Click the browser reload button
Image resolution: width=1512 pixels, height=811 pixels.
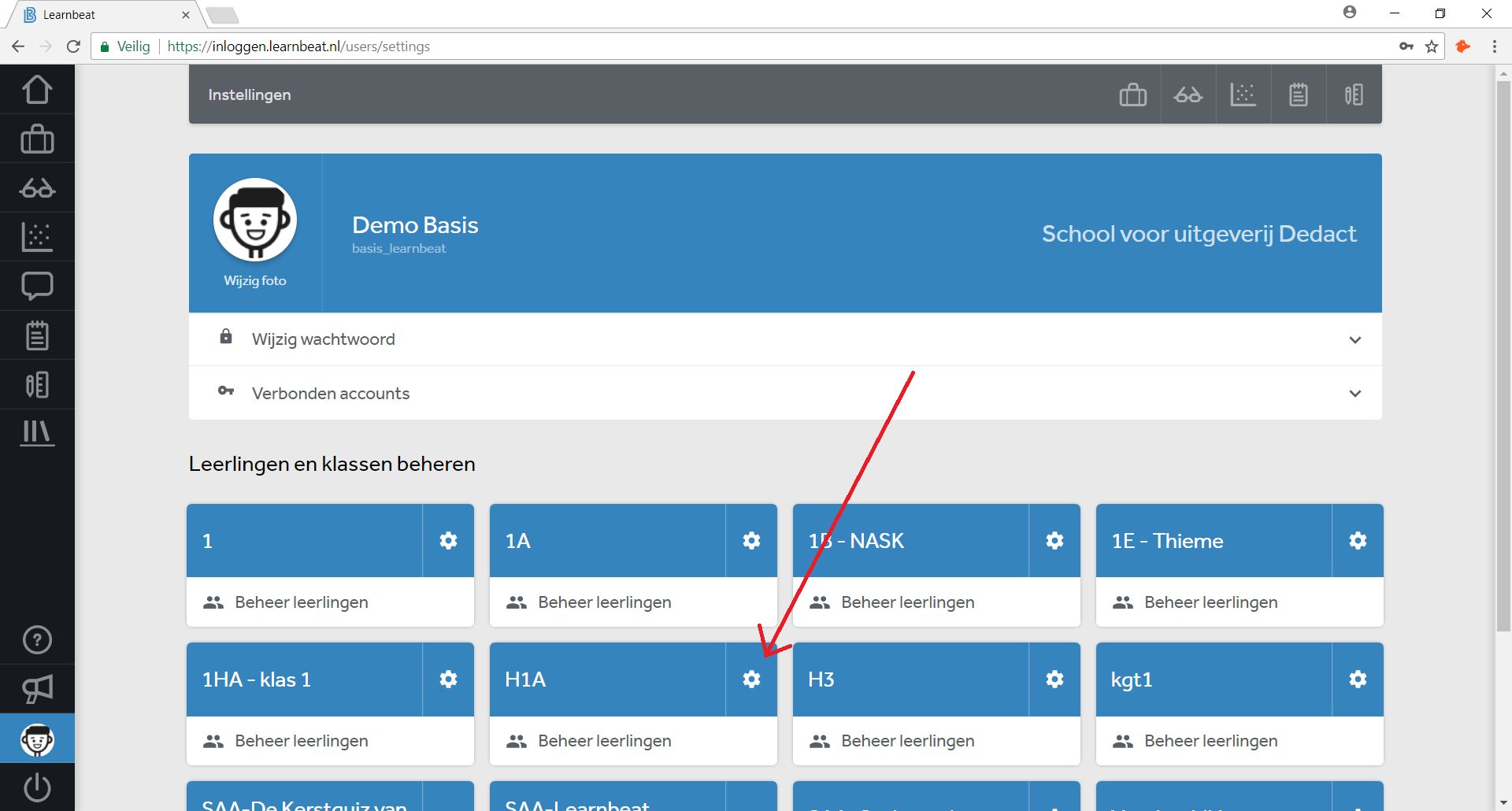click(x=73, y=46)
